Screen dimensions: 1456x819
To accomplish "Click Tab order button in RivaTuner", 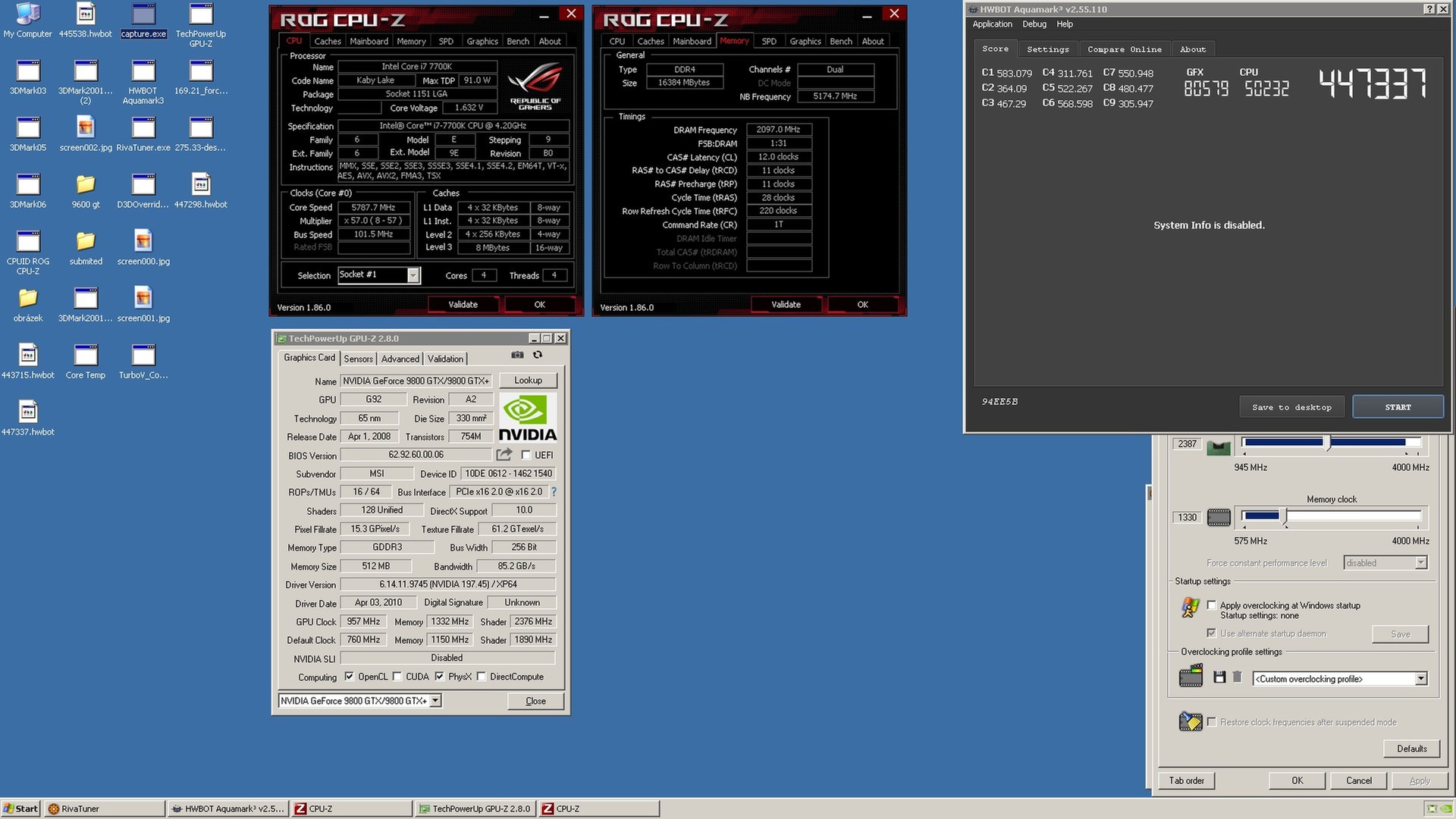I will pos(1186,780).
